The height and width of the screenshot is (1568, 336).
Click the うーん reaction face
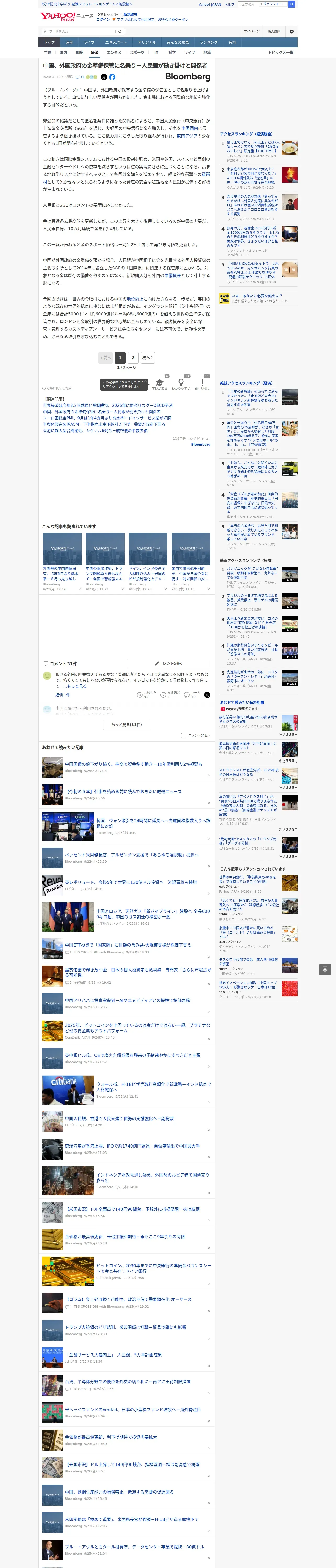(187, 695)
